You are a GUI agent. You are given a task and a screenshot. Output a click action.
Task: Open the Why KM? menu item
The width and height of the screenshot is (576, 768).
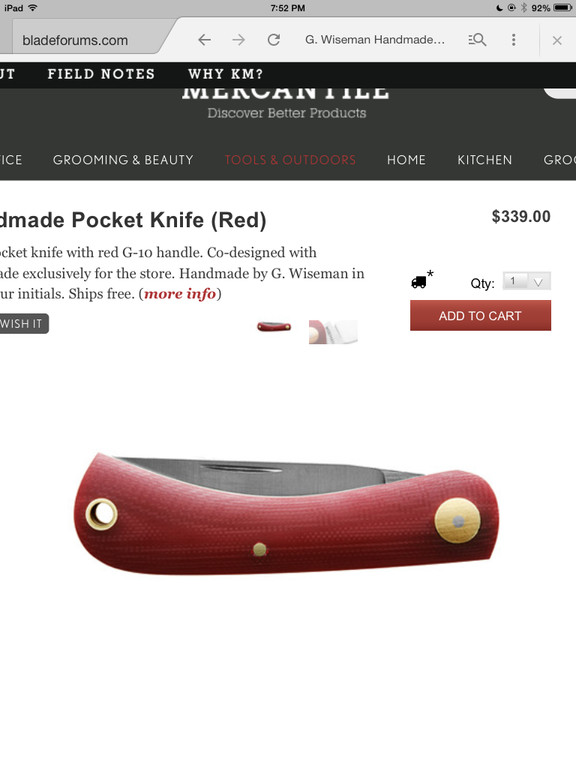coord(225,74)
